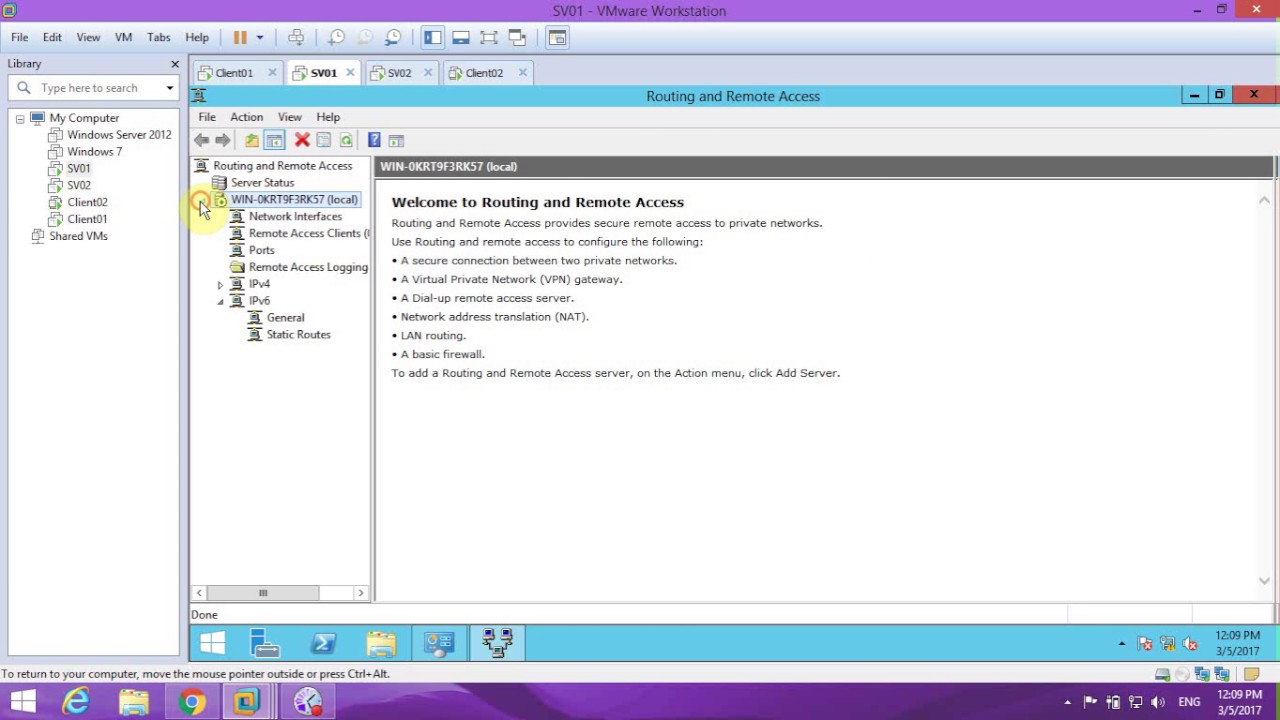Image resolution: width=1280 pixels, height=720 pixels.
Task: Click the guest Windows Start button
Action: pos(212,643)
